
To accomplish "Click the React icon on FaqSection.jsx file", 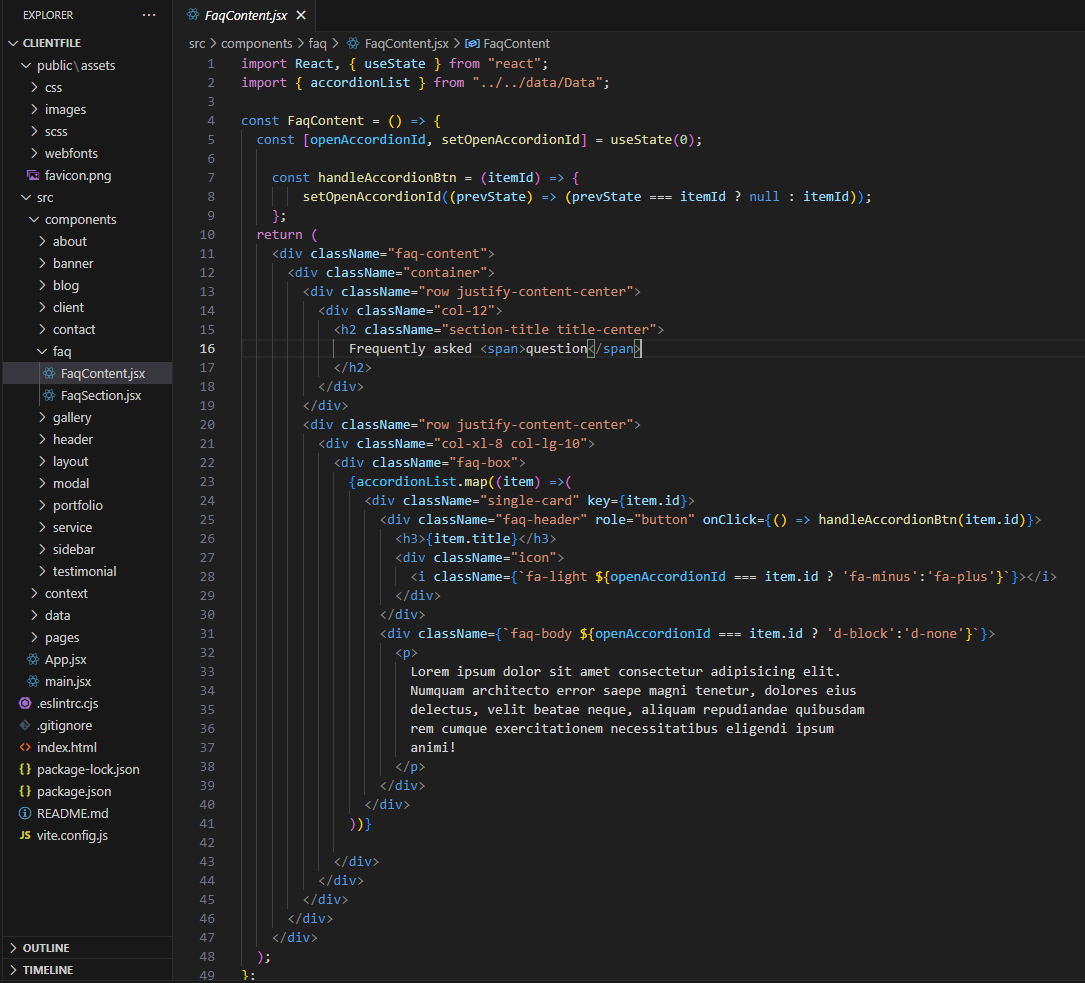I will pyautogui.click(x=49, y=395).
